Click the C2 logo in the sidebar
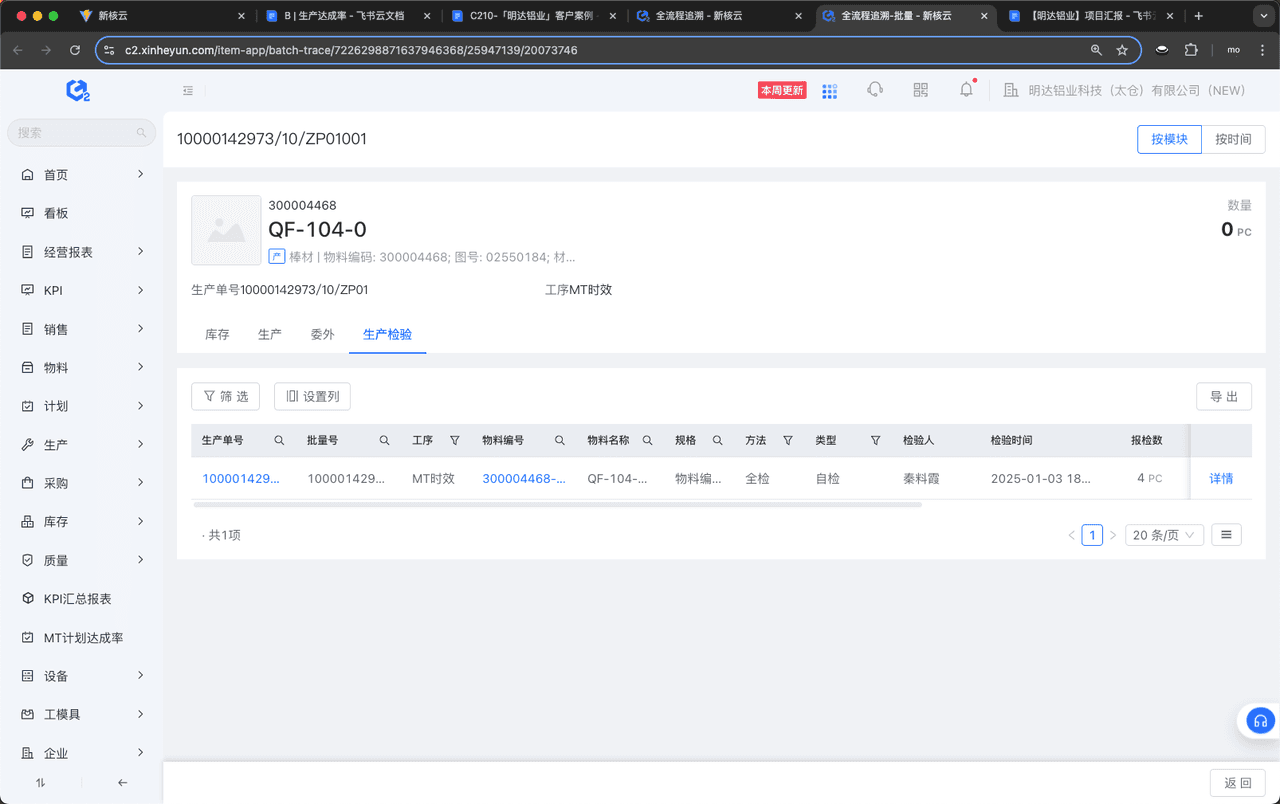Viewport: 1280px width, 804px height. pyautogui.click(x=78, y=90)
